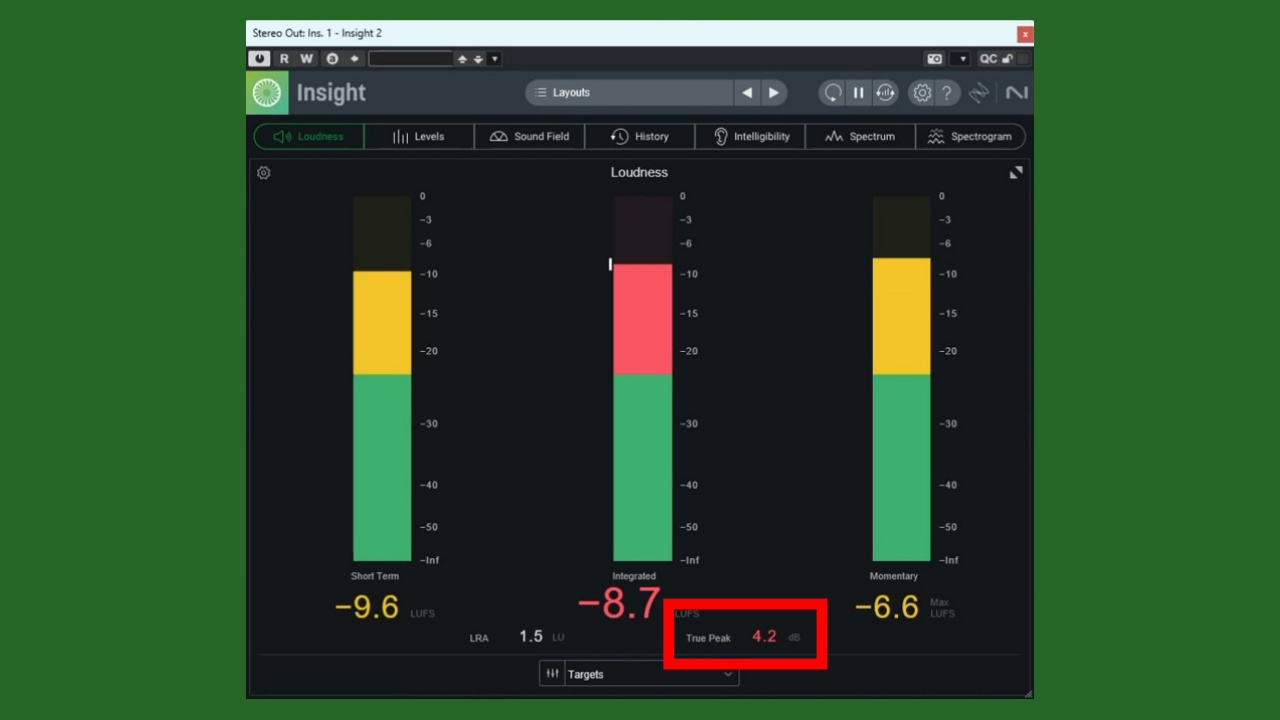Switch to the Spectrogram tab
This screenshot has height=720, width=1280.
point(970,137)
